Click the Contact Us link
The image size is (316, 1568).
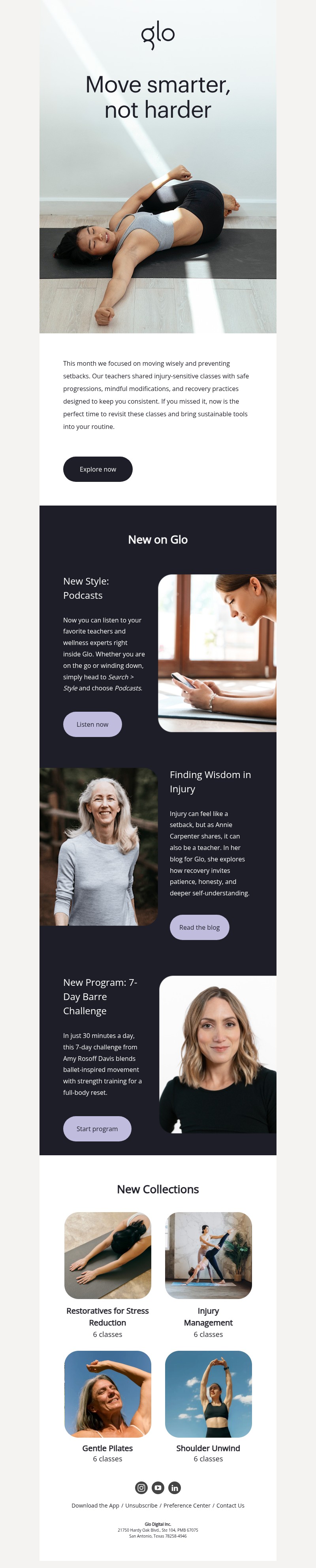(x=230, y=1505)
